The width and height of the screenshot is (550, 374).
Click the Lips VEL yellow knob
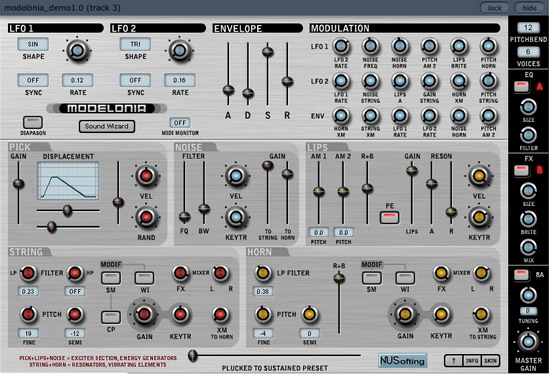[479, 175]
